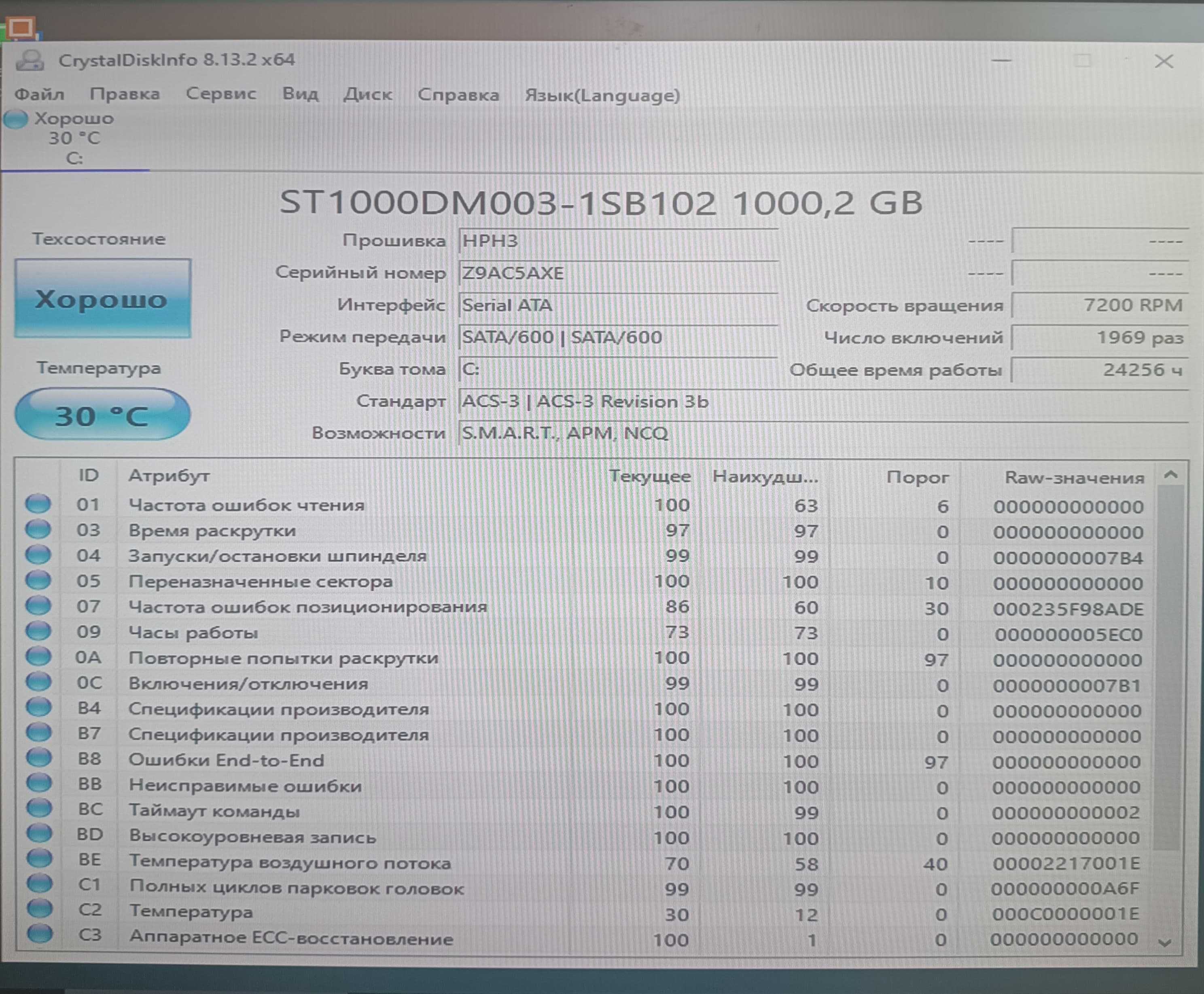Screen dimensions: 1204x994
Task: Click status icon for Полных циклов парковок головок
Action: click(40, 884)
